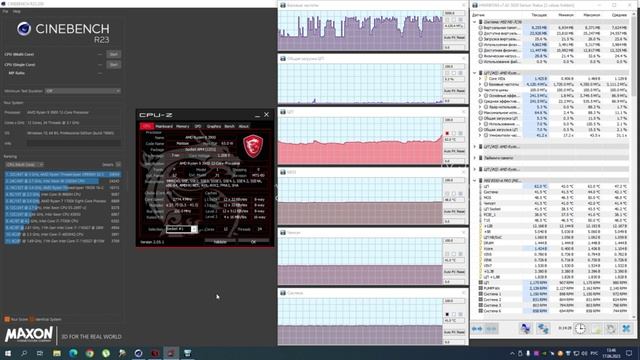Collapse the motherboard PRO sensor group
This screenshot has width=640, height=360.
475,180
